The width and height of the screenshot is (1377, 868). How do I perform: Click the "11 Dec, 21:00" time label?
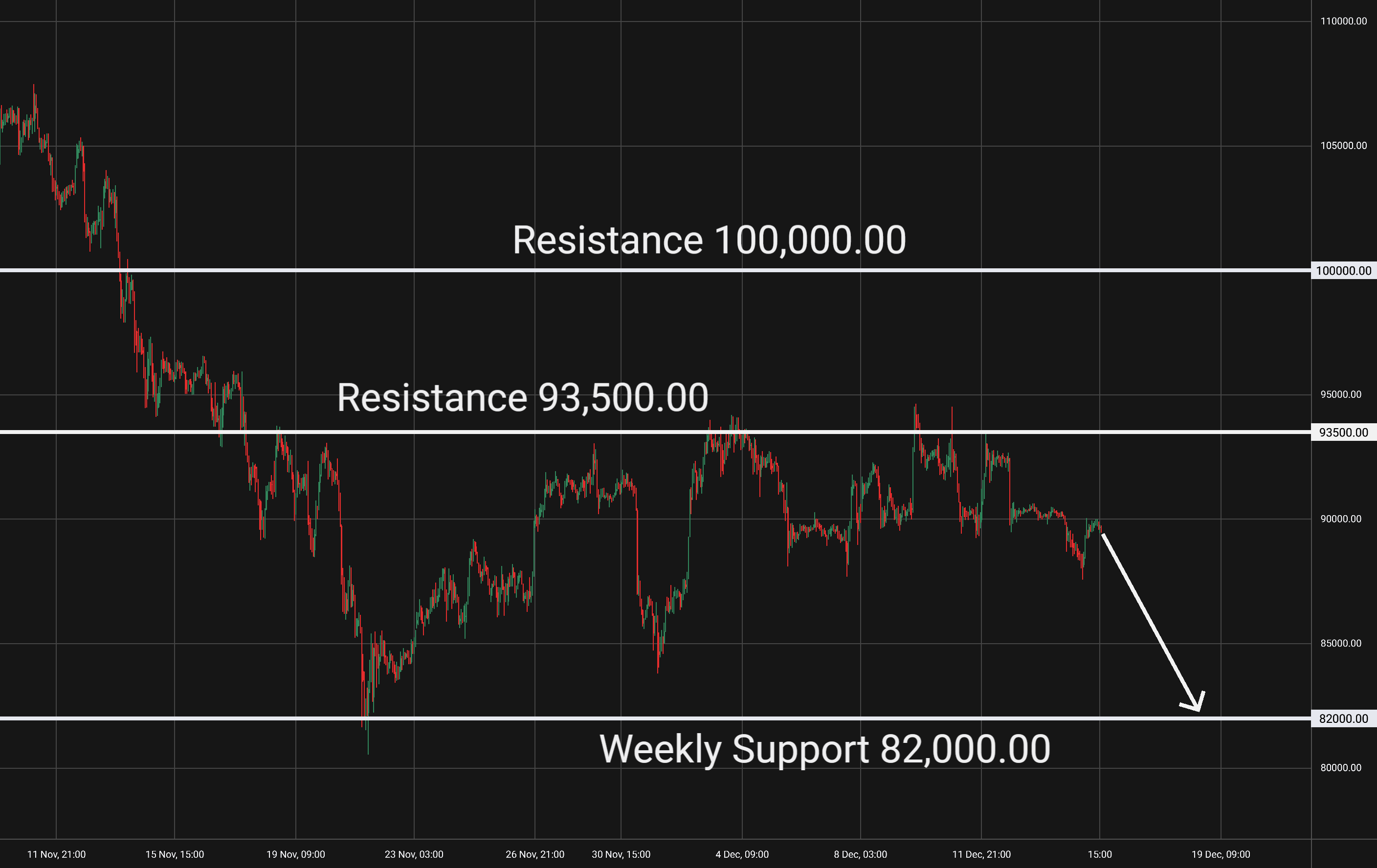981,854
